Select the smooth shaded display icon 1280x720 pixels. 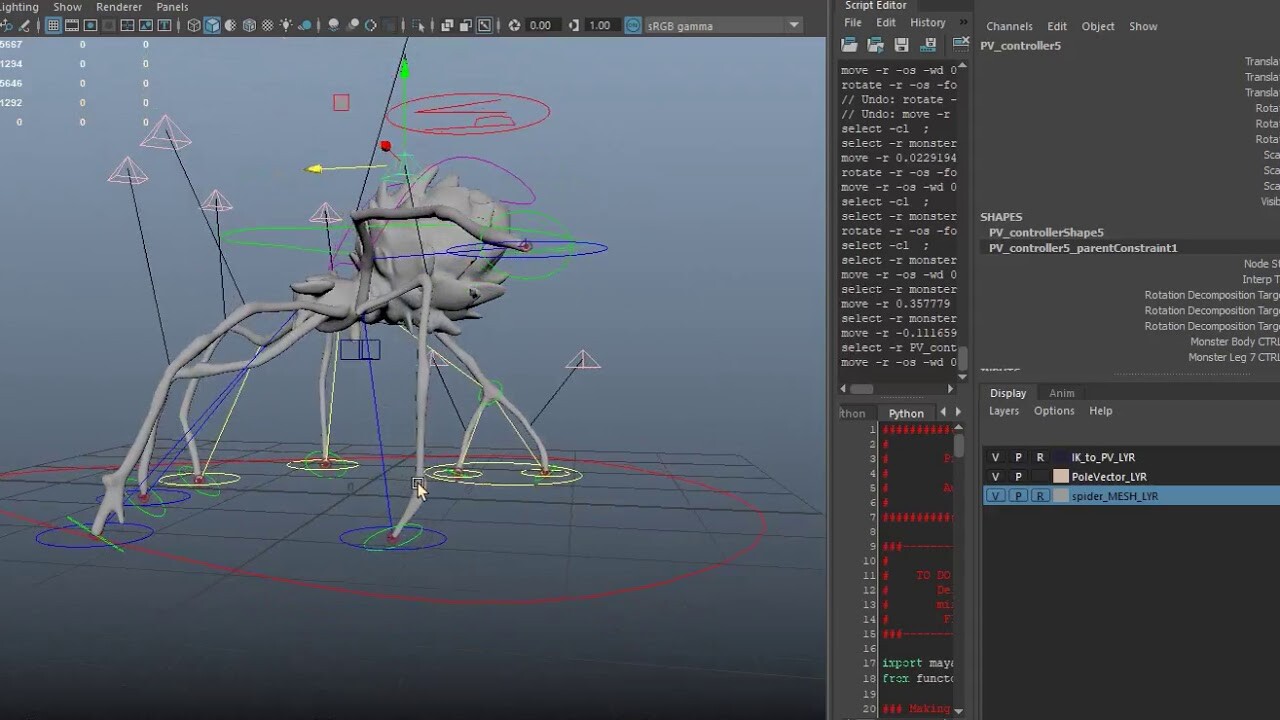click(211, 26)
